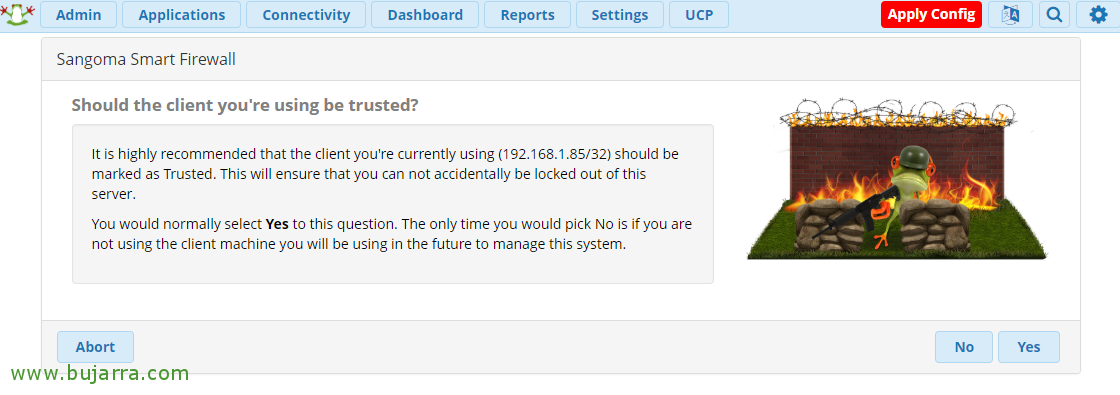Screen dimensions: 1120x395
Task: Click the trusted client question heading
Action: tap(244, 106)
